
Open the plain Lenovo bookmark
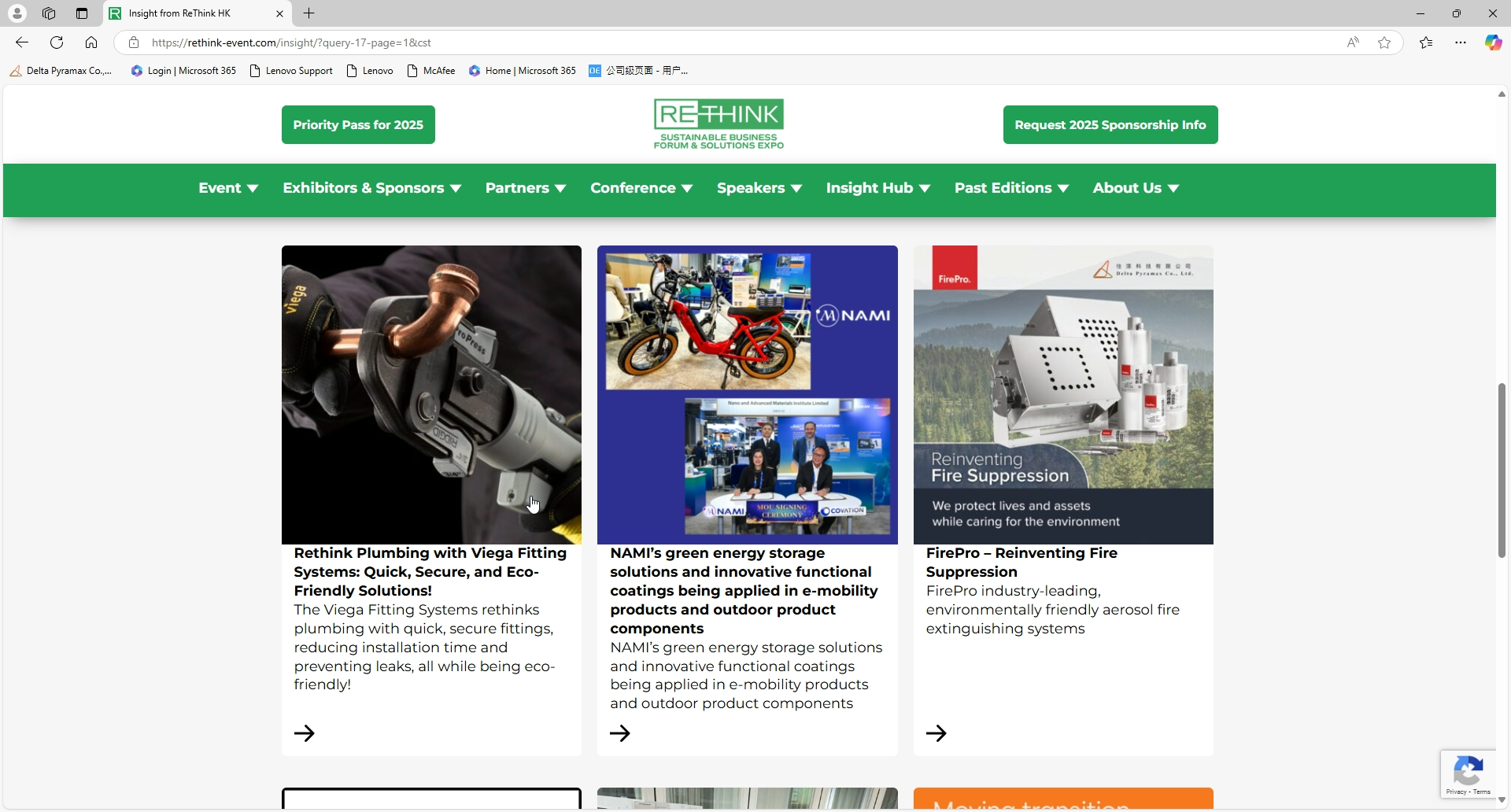(370, 71)
